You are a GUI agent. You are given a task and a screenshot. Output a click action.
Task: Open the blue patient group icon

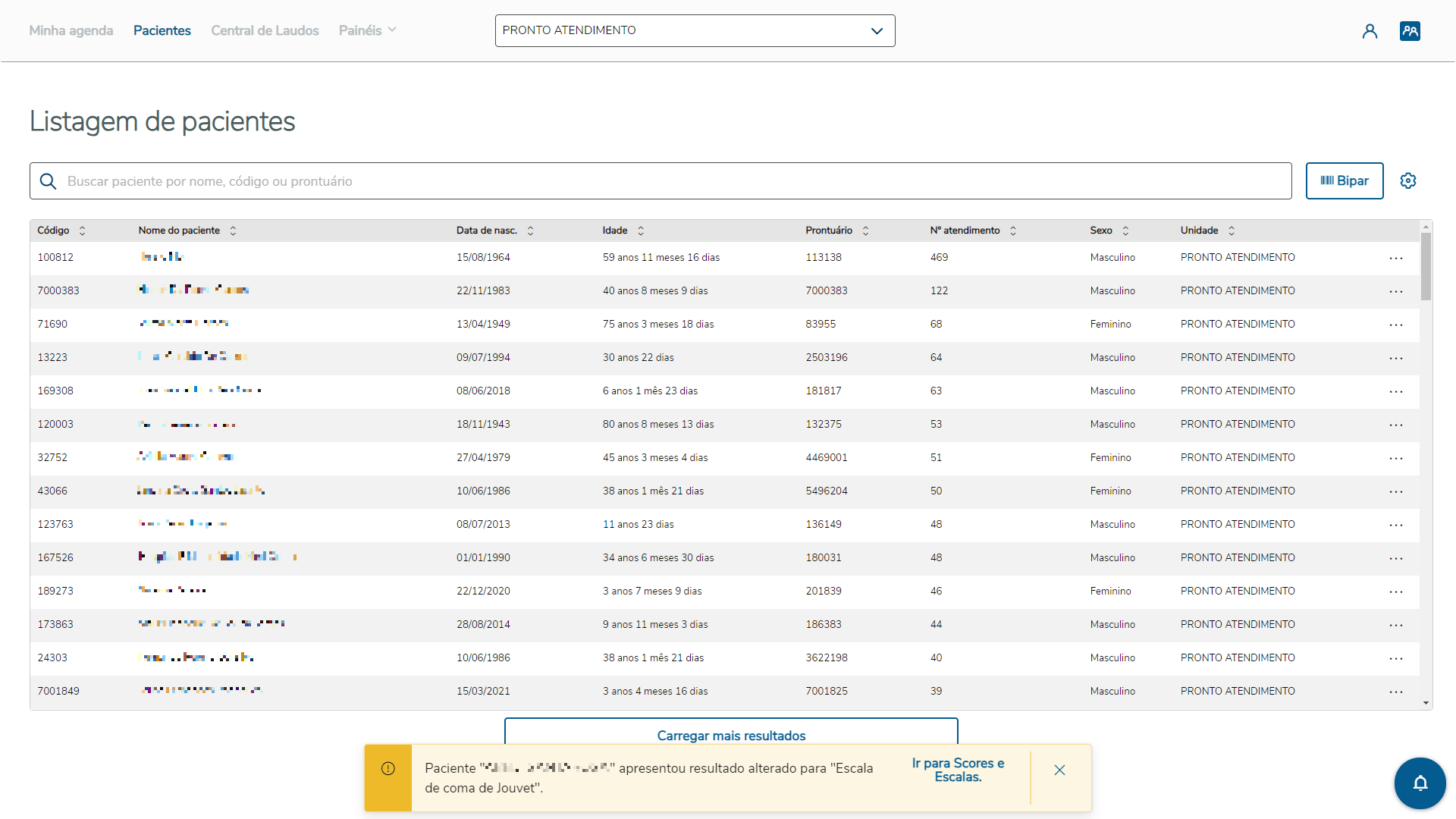pos(1410,31)
